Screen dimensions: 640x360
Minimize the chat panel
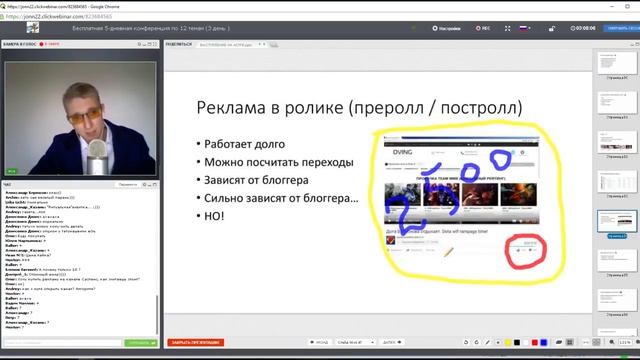click(149, 185)
